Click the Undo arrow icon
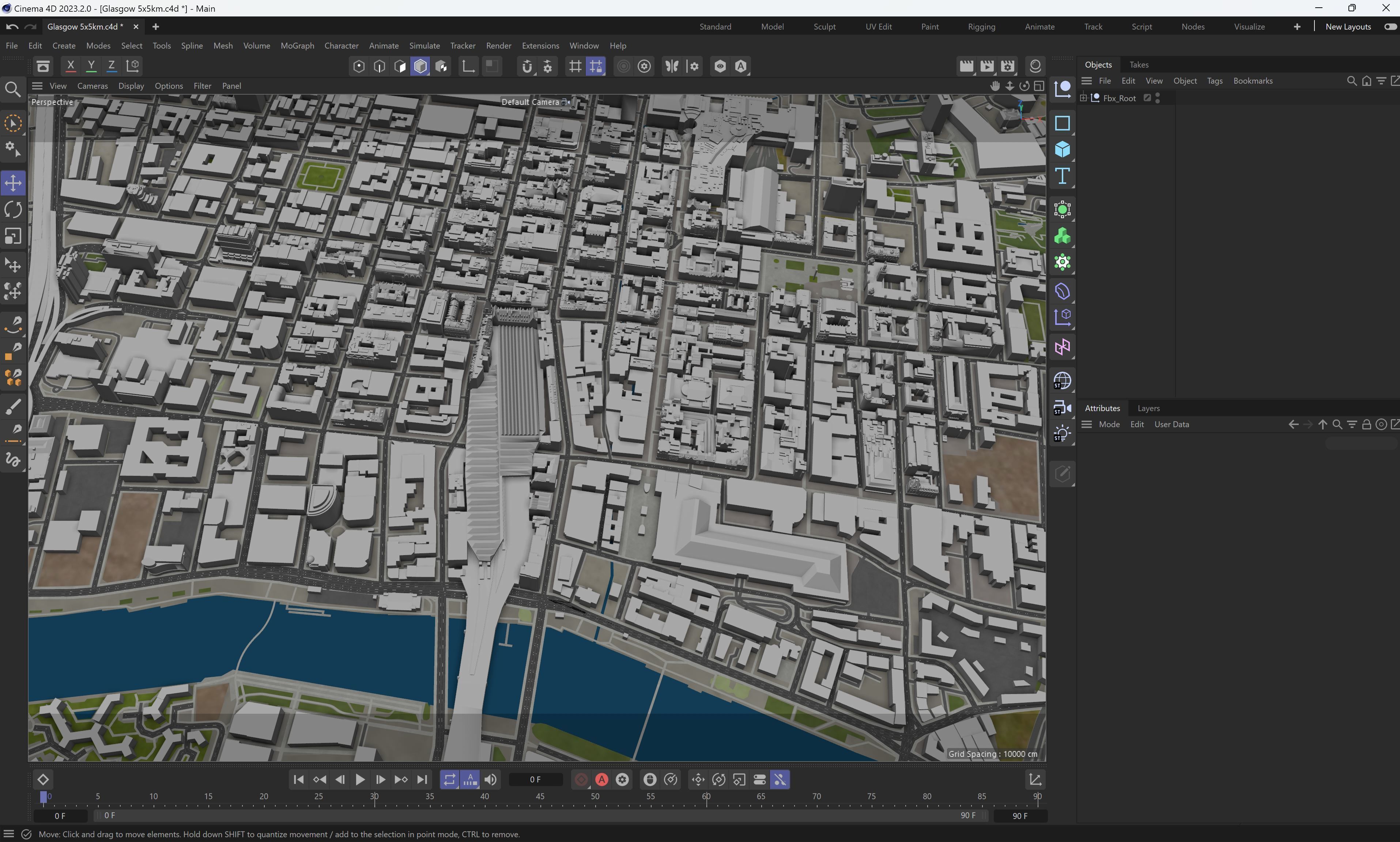This screenshot has height=842, width=1400. click(x=12, y=27)
